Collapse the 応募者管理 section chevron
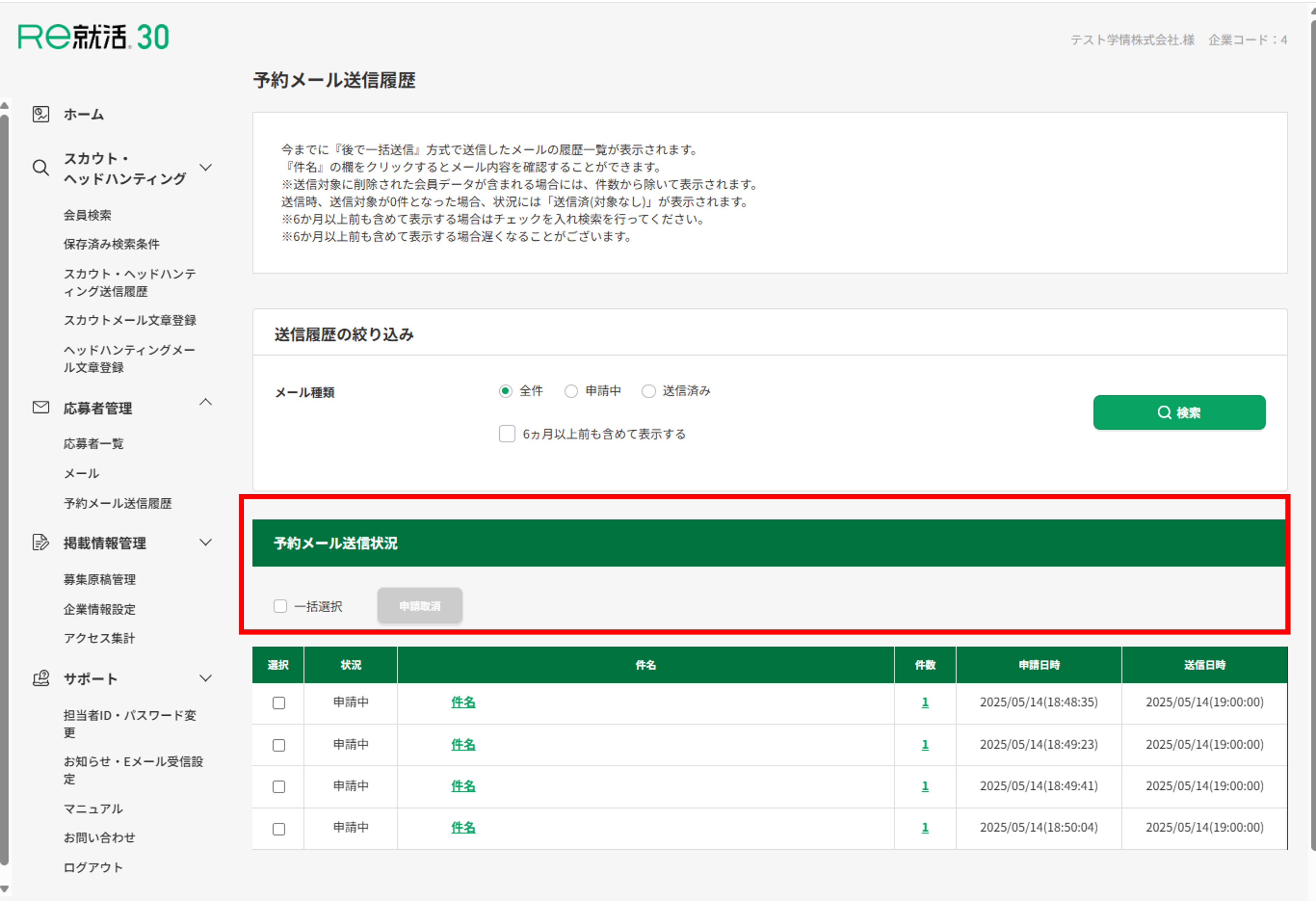1316x901 pixels. (206, 402)
